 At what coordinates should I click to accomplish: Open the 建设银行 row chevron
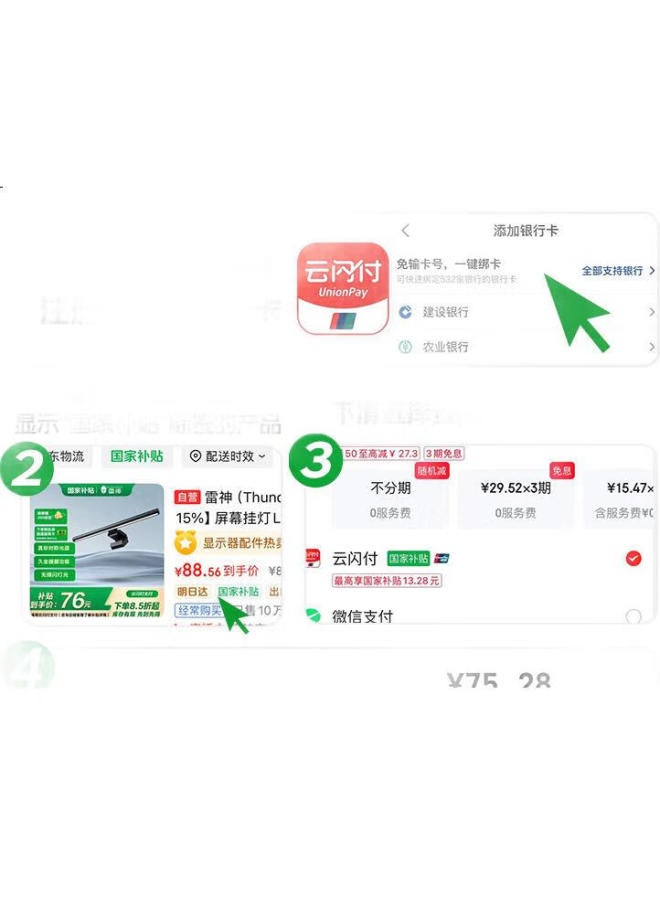click(x=651, y=312)
